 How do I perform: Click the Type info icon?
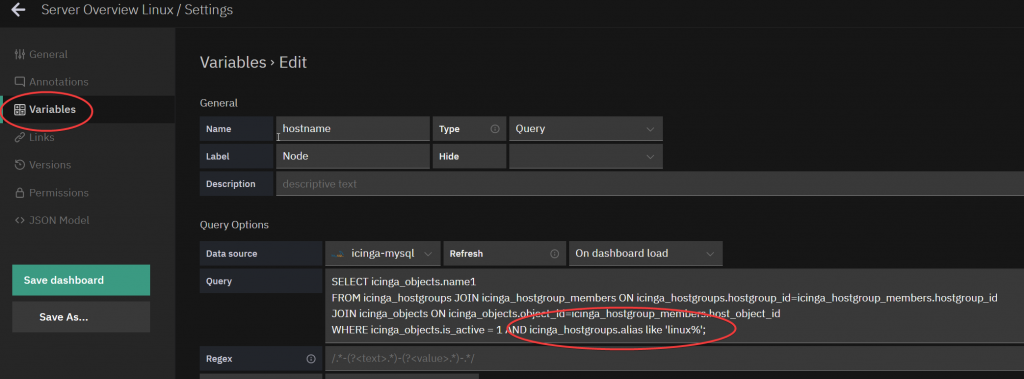pos(494,129)
